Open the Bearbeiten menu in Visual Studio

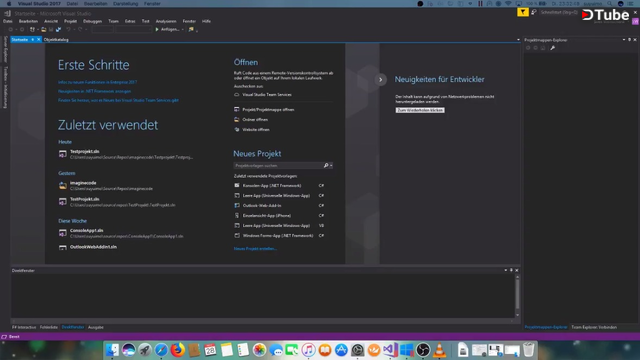coord(28,21)
